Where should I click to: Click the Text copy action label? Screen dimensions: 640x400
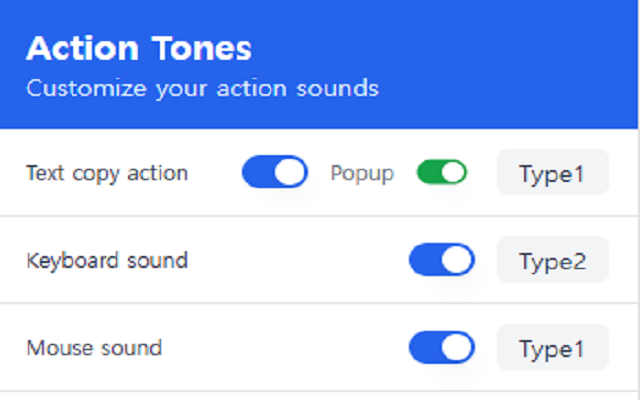pos(107,172)
